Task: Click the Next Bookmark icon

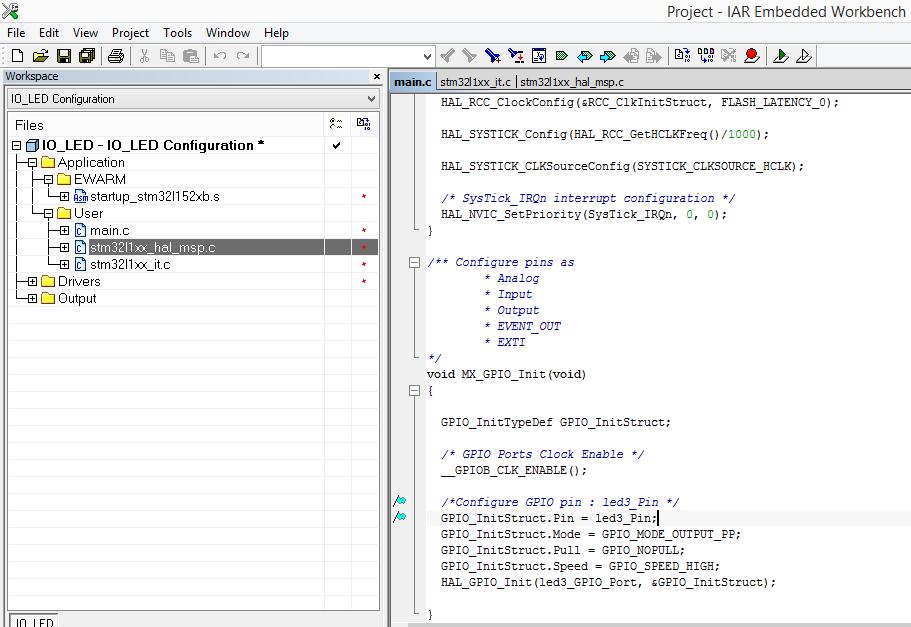Action: 608,56
